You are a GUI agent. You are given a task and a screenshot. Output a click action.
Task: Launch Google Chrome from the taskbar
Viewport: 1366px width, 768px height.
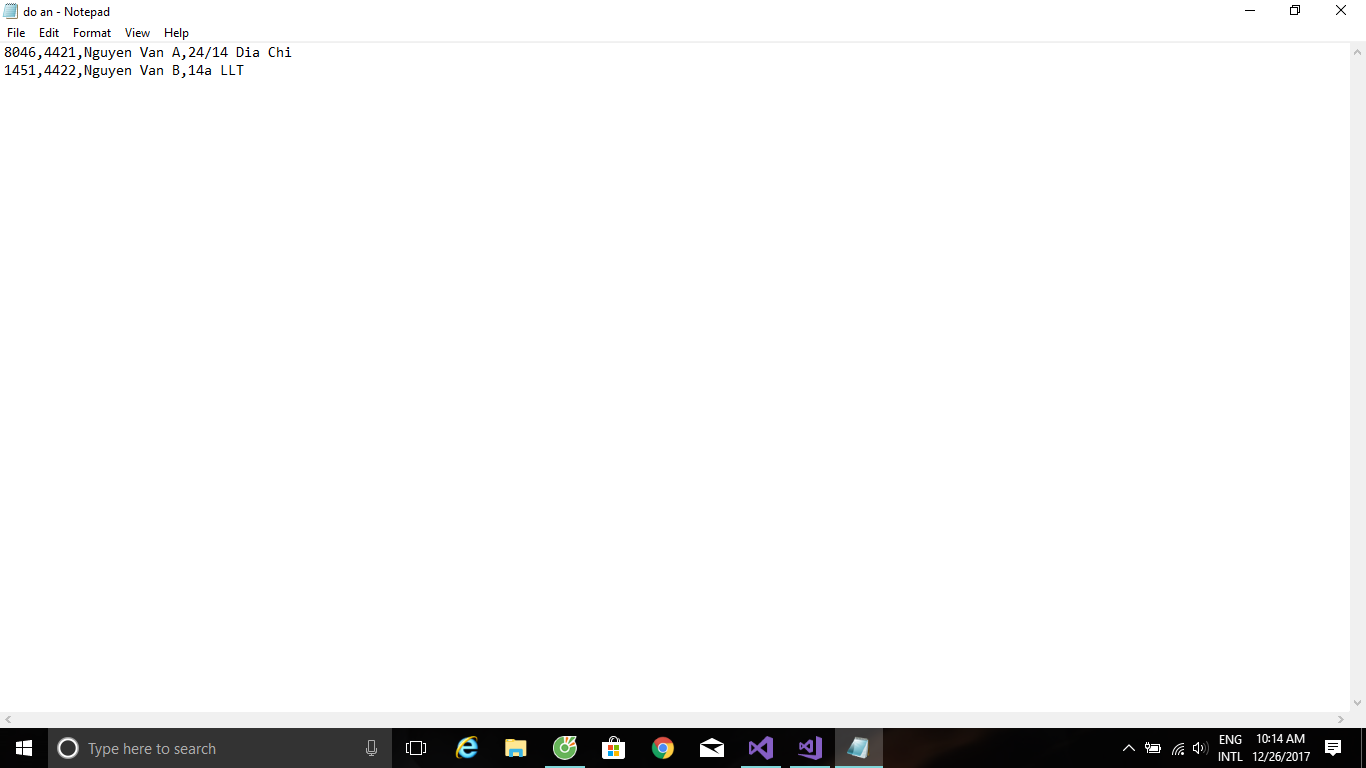tap(662, 748)
